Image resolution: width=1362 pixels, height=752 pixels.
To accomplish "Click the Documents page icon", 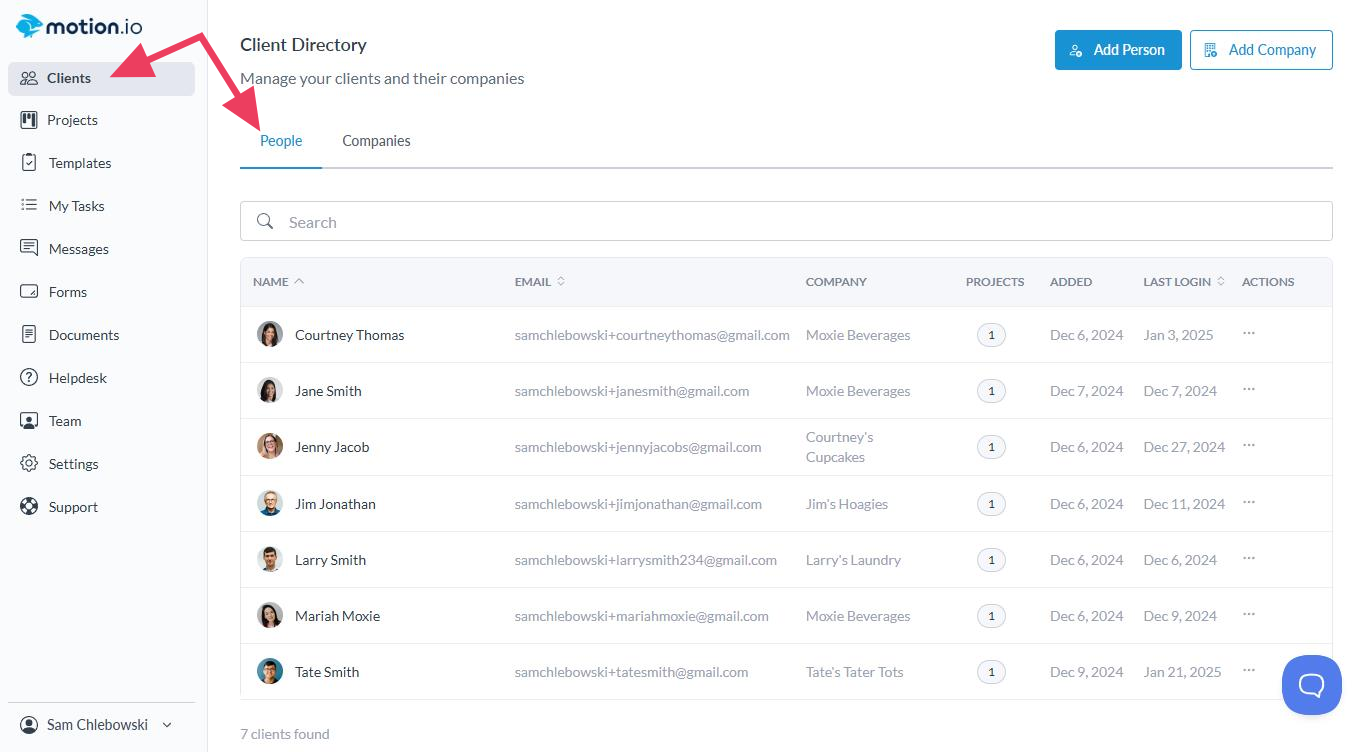I will (x=29, y=335).
